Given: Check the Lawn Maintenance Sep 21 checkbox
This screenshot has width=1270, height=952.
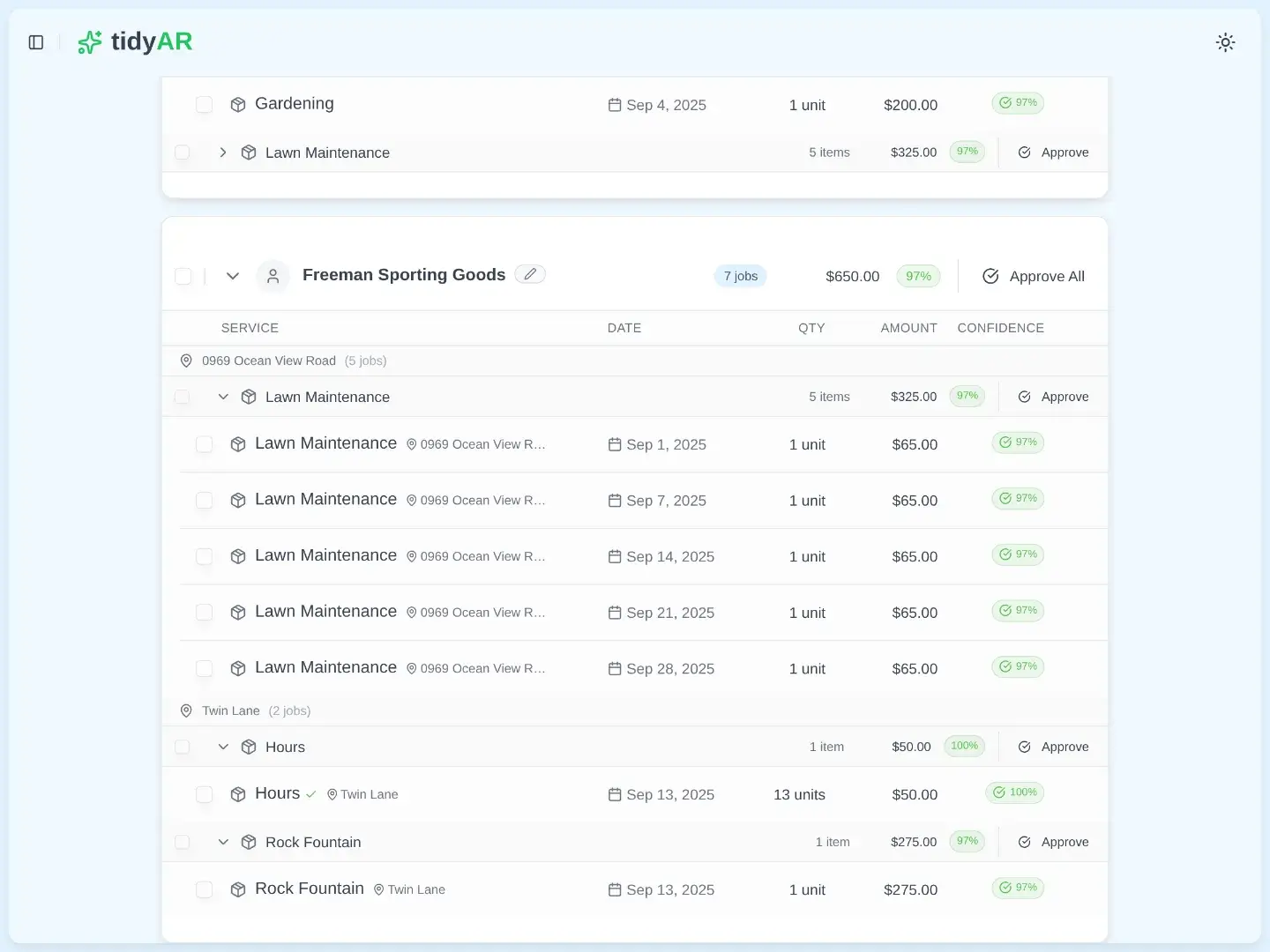Looking at the screenshot, I should [x=204, y=613].
